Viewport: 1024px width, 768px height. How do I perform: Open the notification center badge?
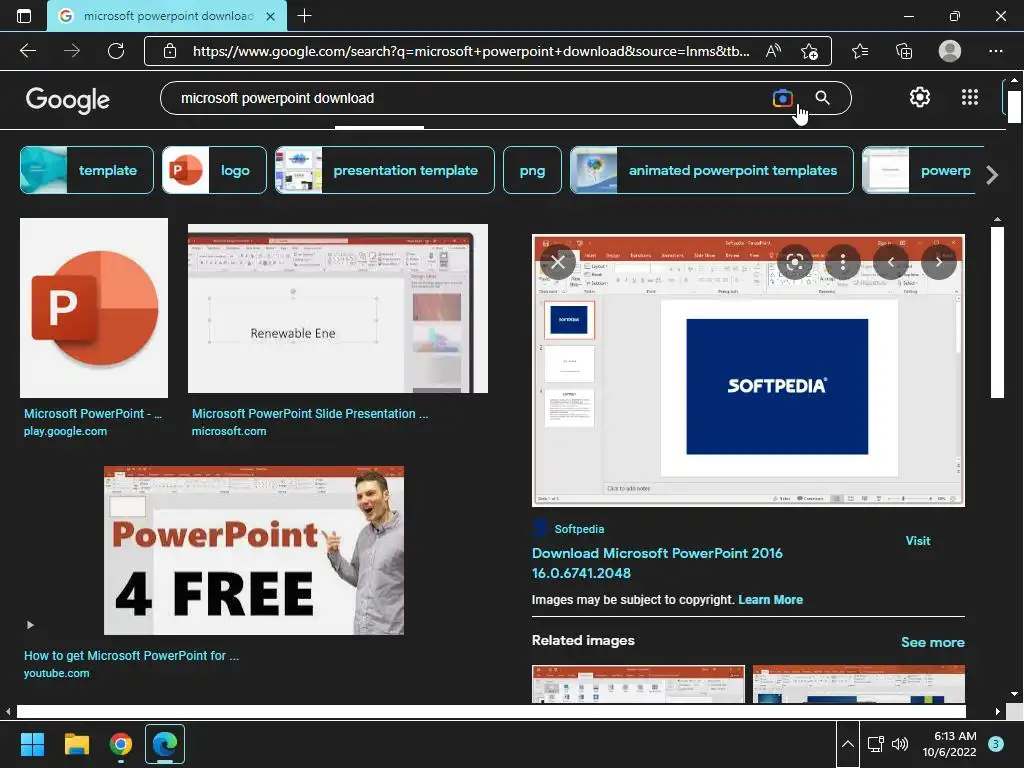pos(996,744)
